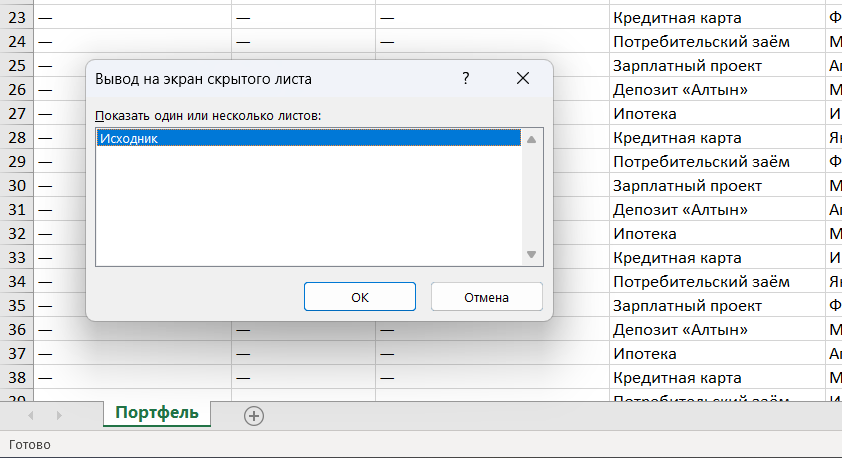Click second column dash cell in row 36
Screen dimensions: 842x458
pyautogui.click(x=303, y=330)
